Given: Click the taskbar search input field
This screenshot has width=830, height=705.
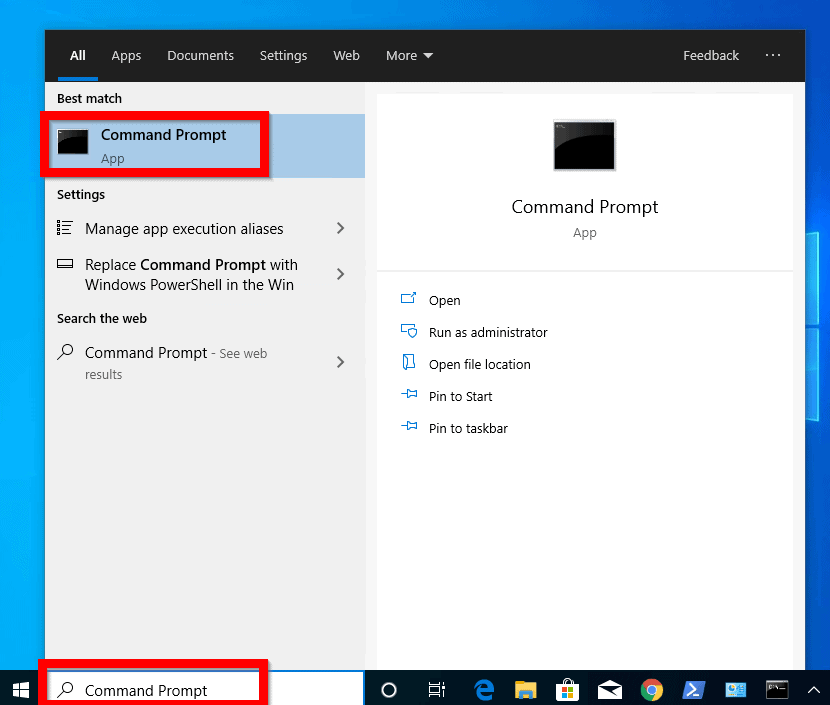Looking at the screenshot, I should [x=205, y=689].
